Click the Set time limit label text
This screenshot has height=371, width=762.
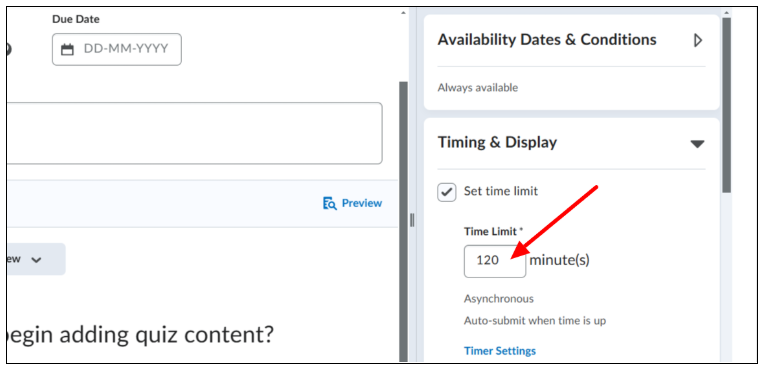[x=501, y=191]
